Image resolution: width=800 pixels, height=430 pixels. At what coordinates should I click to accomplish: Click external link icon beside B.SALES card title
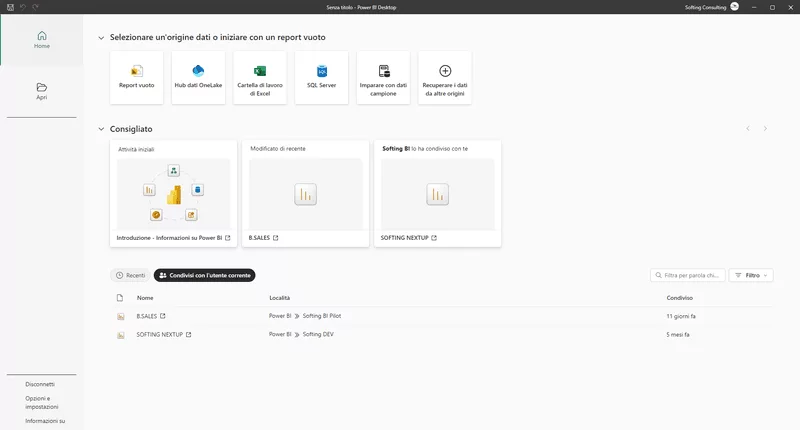tap(276, 238)
